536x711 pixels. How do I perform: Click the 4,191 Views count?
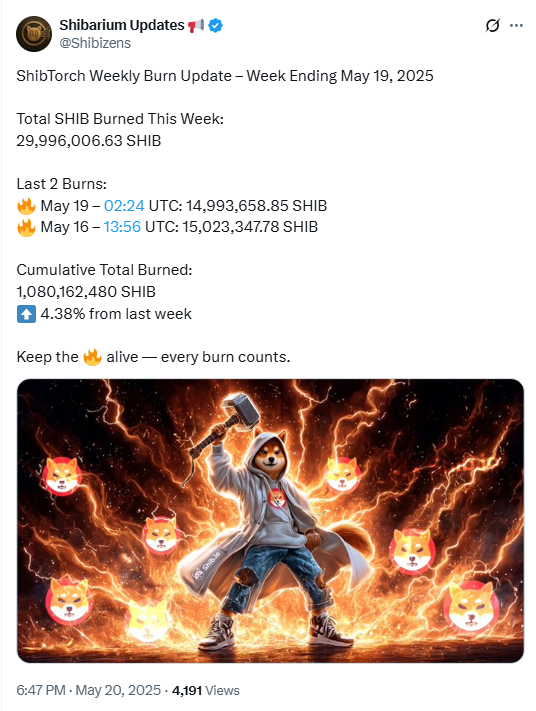(206, 690)
